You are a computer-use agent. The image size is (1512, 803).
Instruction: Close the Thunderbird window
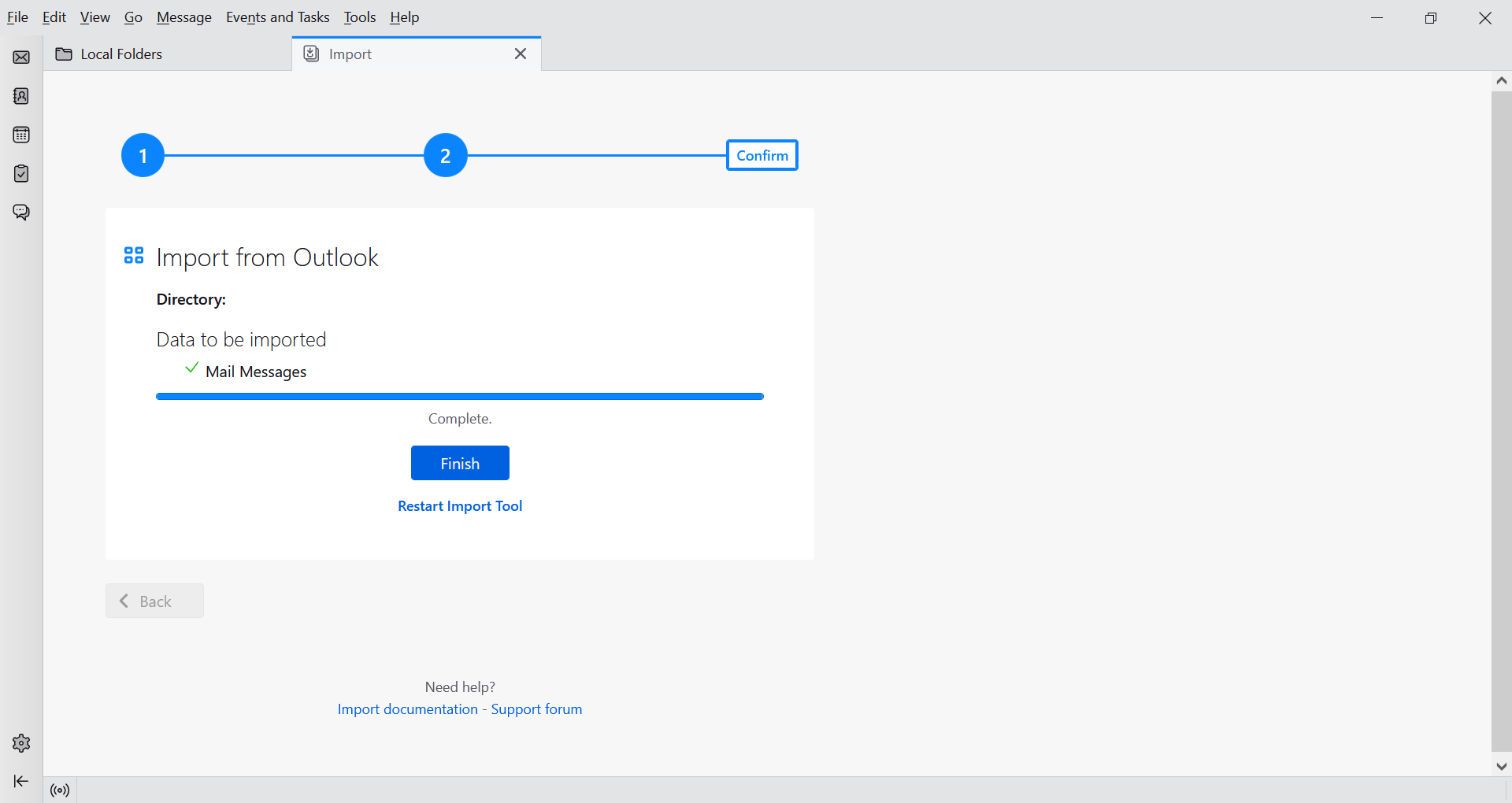click(x=1485, y=17)
